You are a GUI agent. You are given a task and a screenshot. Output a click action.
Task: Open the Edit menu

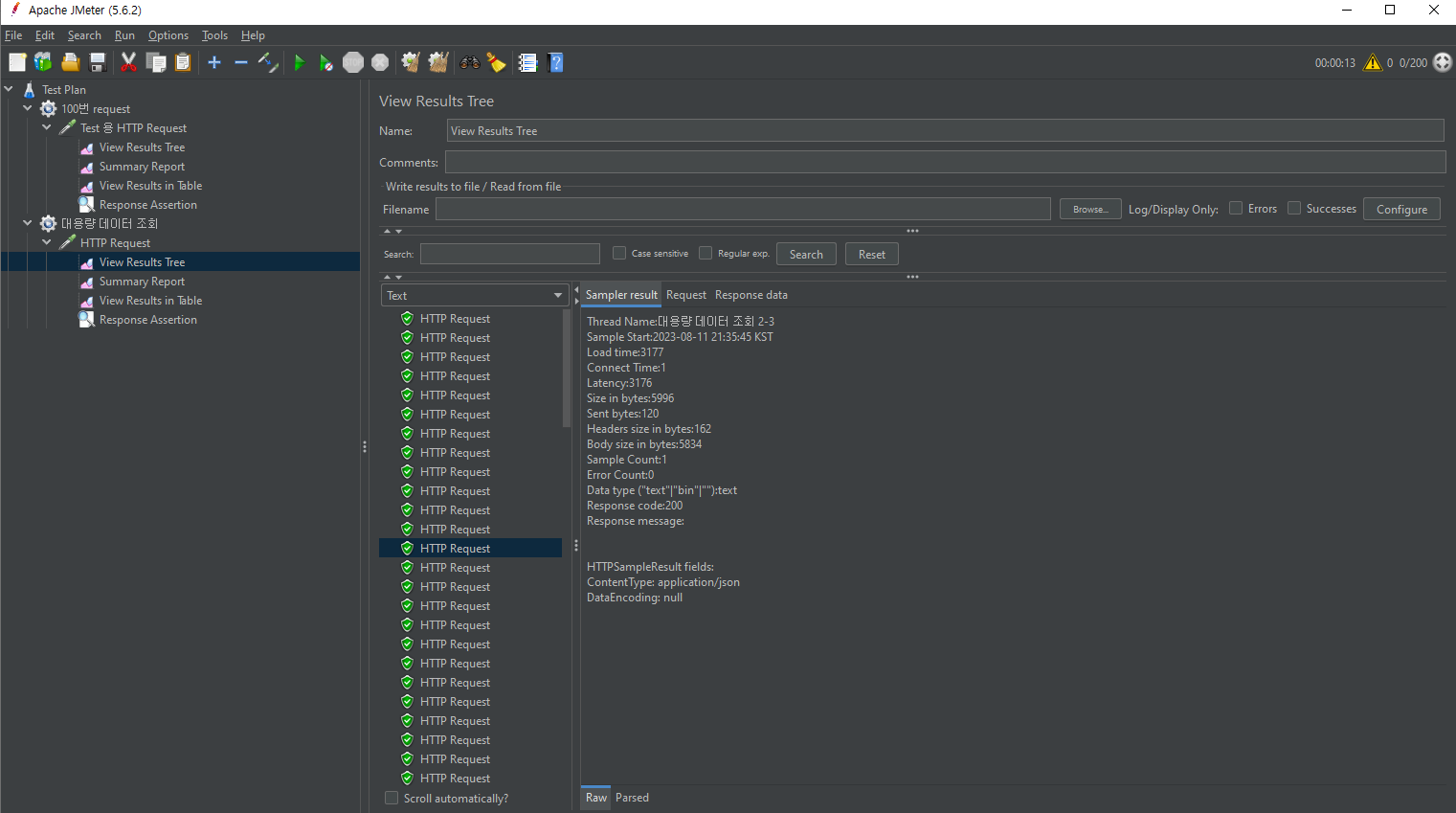click(45, 35)
